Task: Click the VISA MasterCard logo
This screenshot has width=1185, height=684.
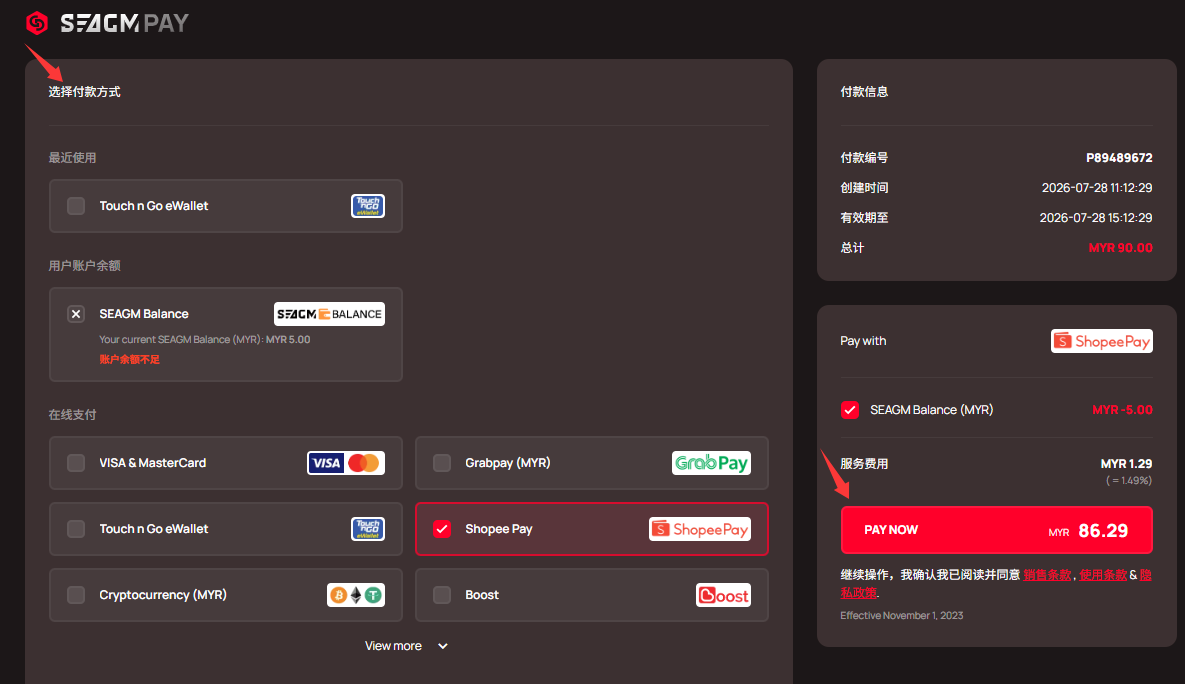Action: [345, 463]
